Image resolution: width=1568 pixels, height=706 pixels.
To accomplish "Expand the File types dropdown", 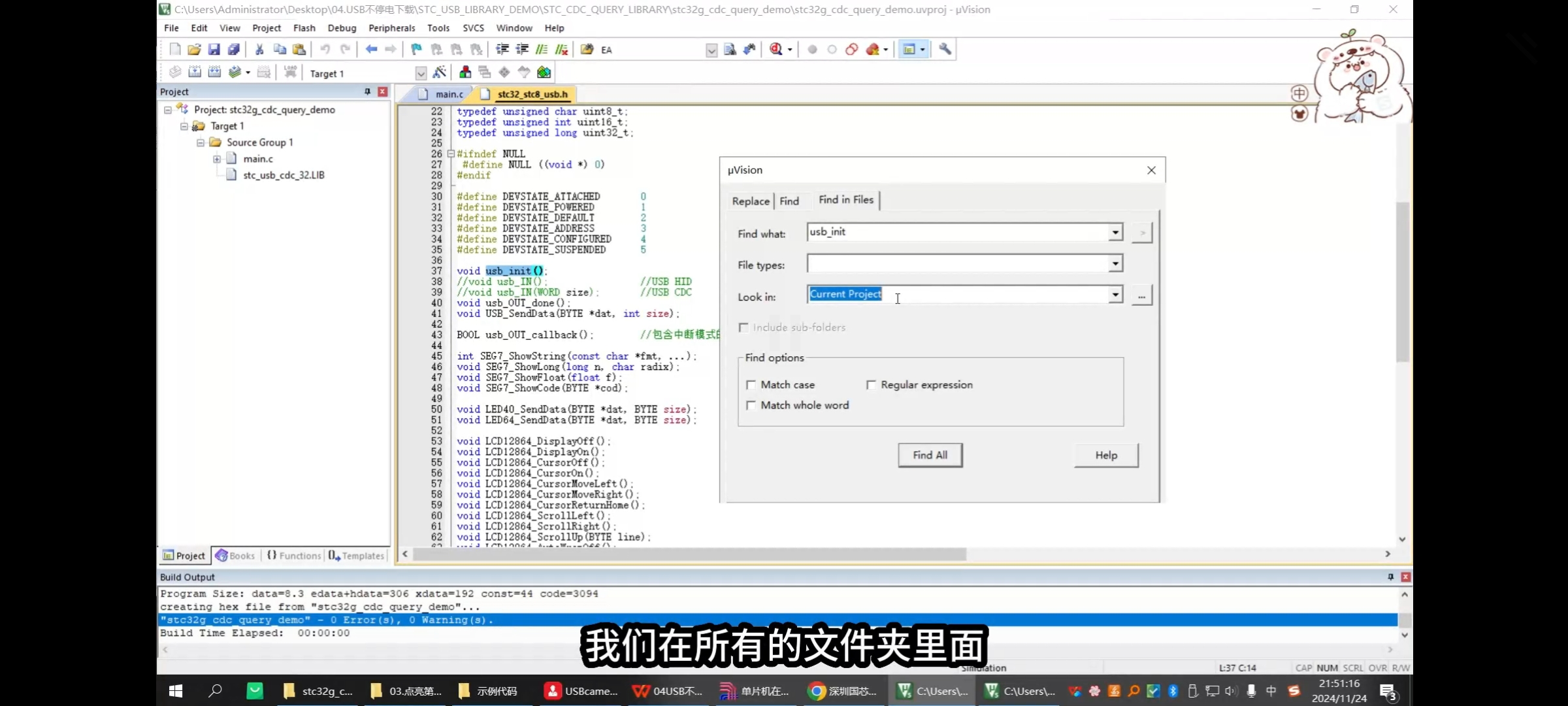I will click(1115, 264).
